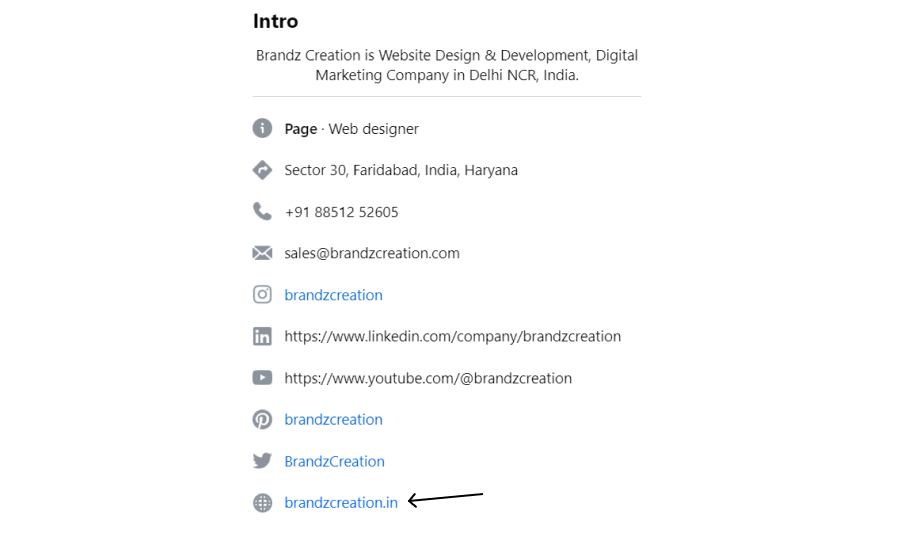The height and width of the screenshot is (535, 912).
Task: Click the +91 88512 52605 phone number
Action: pyautogui.click(x=341, y=212)
